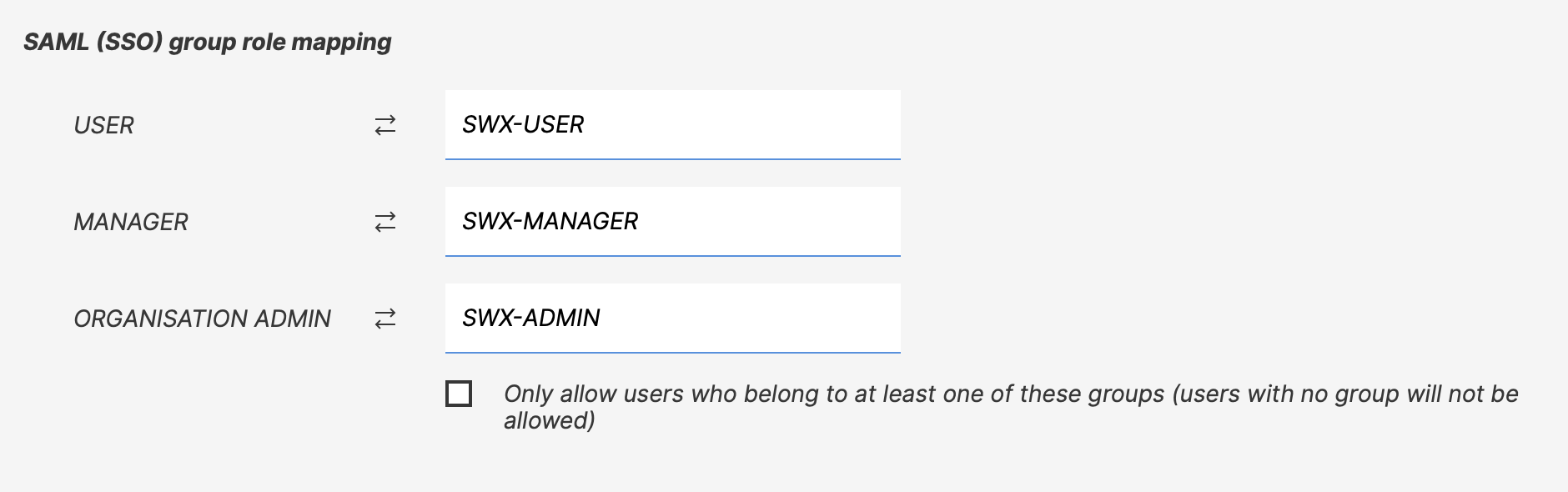Click the swap arrows beside ORGANISATION ADMIN
Viewport: 1568px width, 492px height.
(384, 319)
